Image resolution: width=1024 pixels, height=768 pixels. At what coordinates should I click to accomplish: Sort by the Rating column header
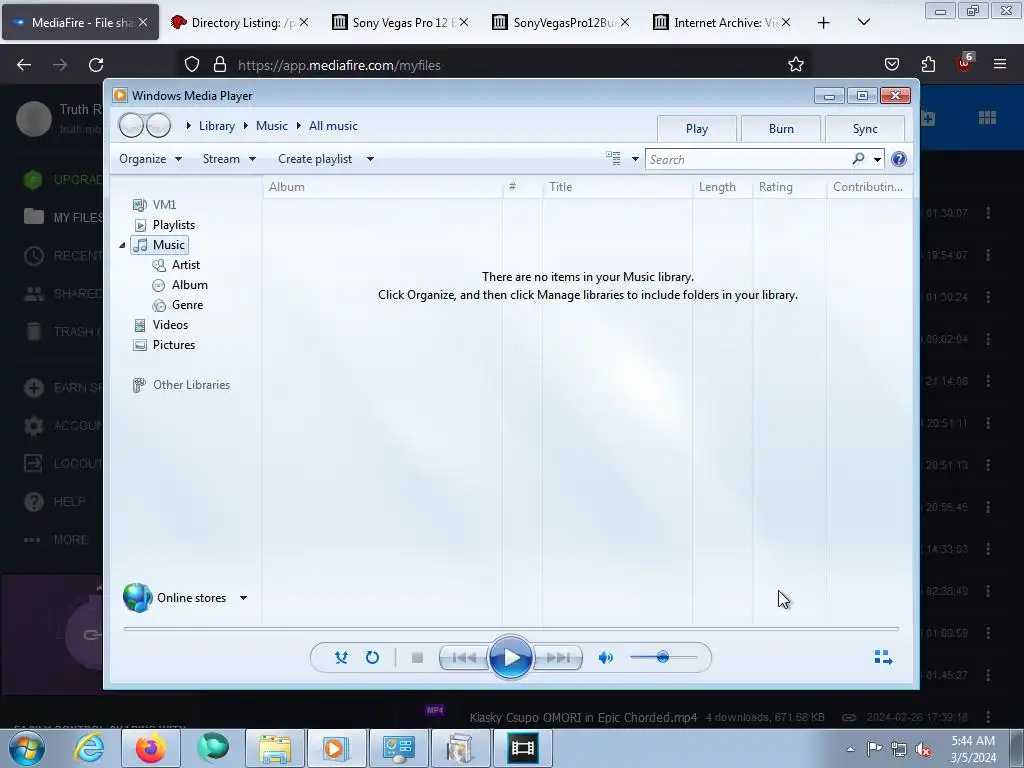click(x=790, y=187)
